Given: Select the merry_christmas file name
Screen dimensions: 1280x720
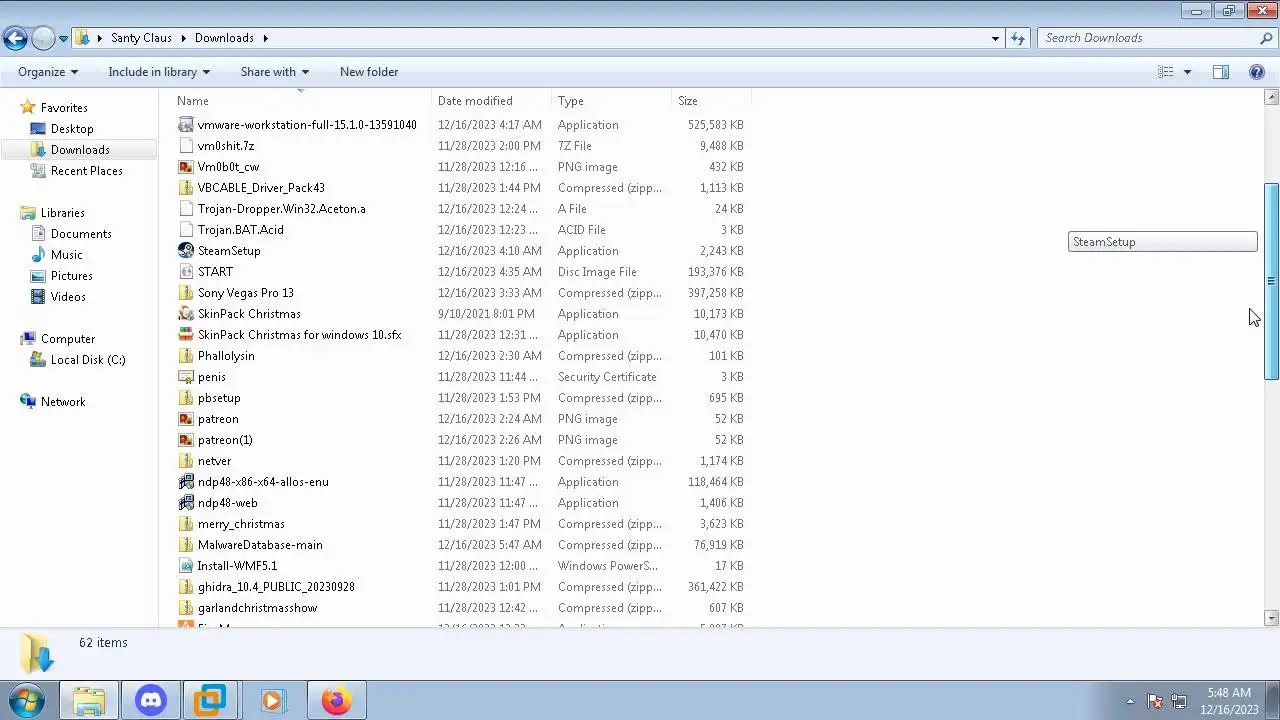Looking at the screenshot, I should pyautogui.click(x=241, y=524).
